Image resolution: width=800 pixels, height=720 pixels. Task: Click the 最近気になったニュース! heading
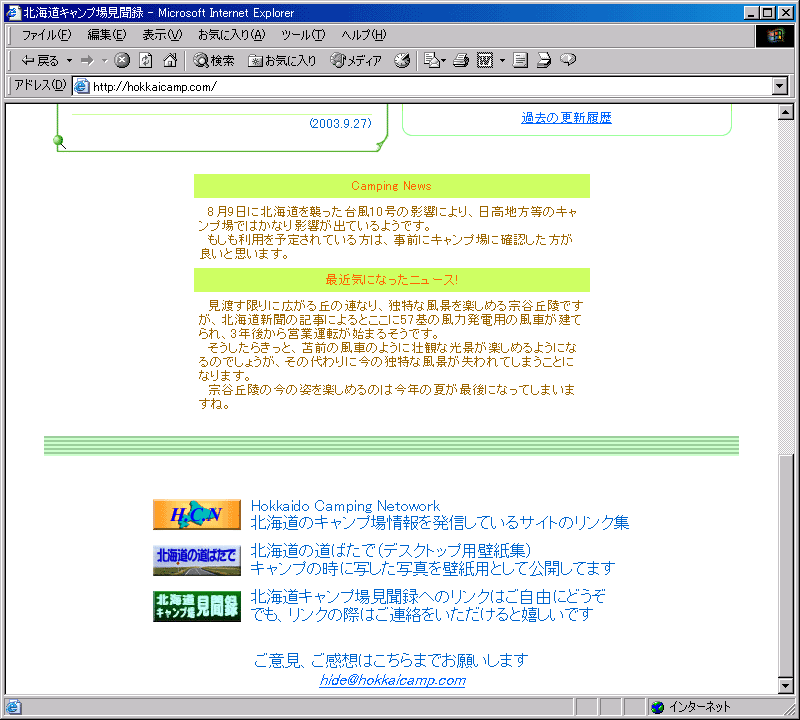tap(391, 280)
